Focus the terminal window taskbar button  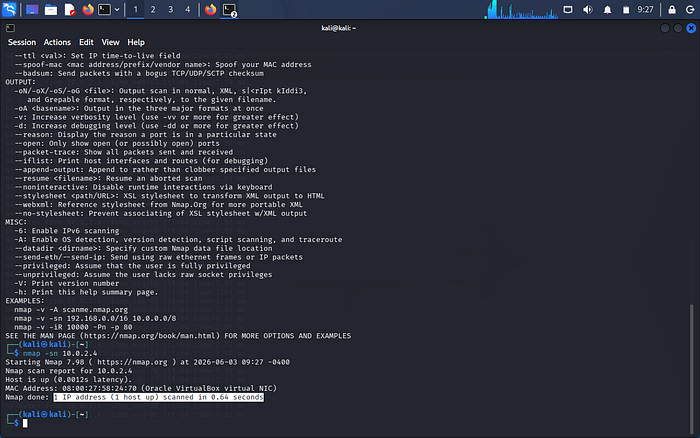[229, 10]
